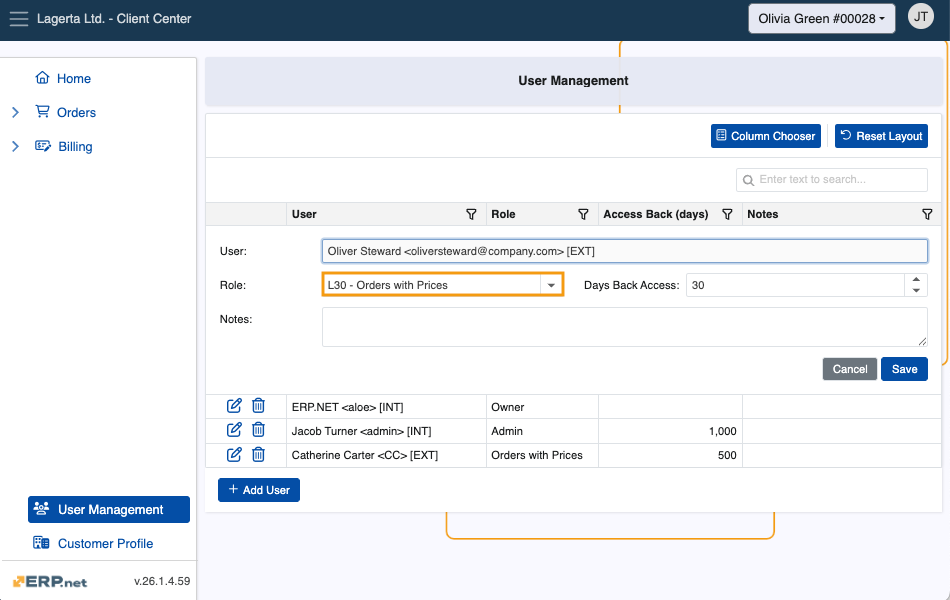Screen dimensions: 950x600
Task: Open the hamburger navigation menu
Action: (19, 19)
